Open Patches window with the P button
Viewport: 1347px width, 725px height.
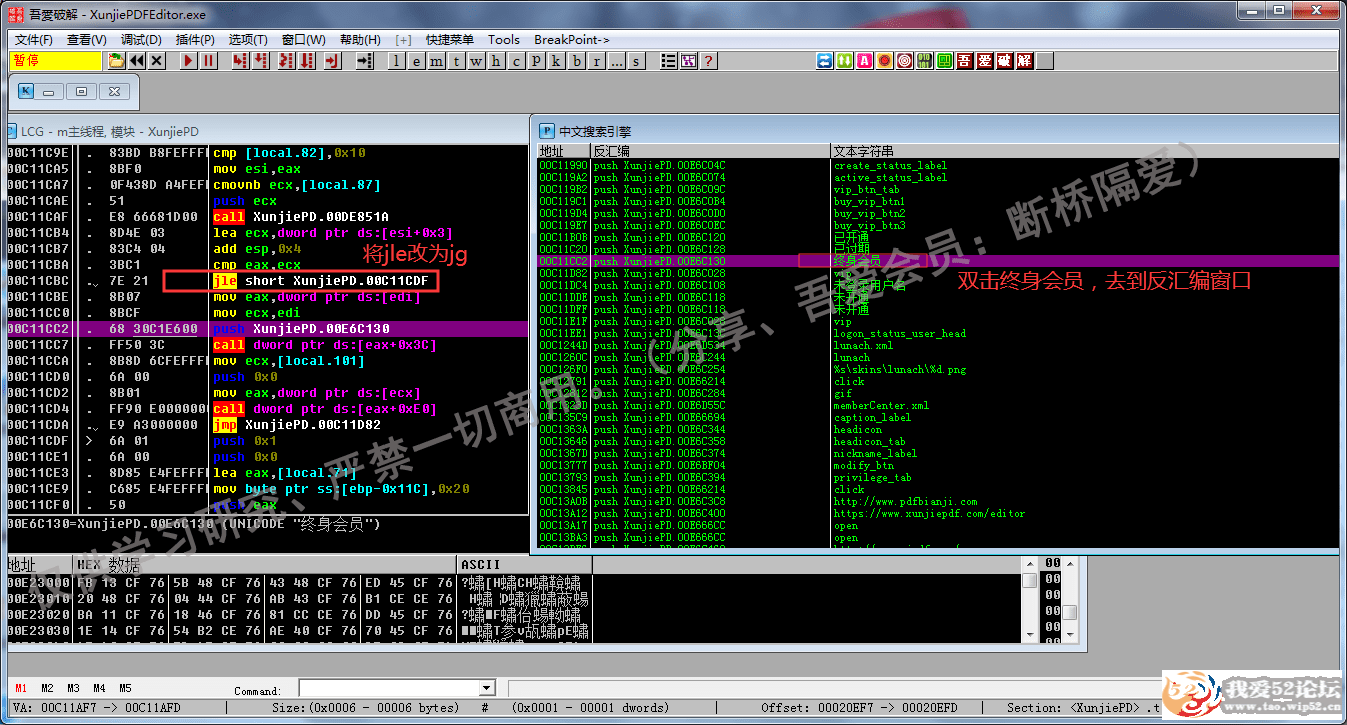537,61
